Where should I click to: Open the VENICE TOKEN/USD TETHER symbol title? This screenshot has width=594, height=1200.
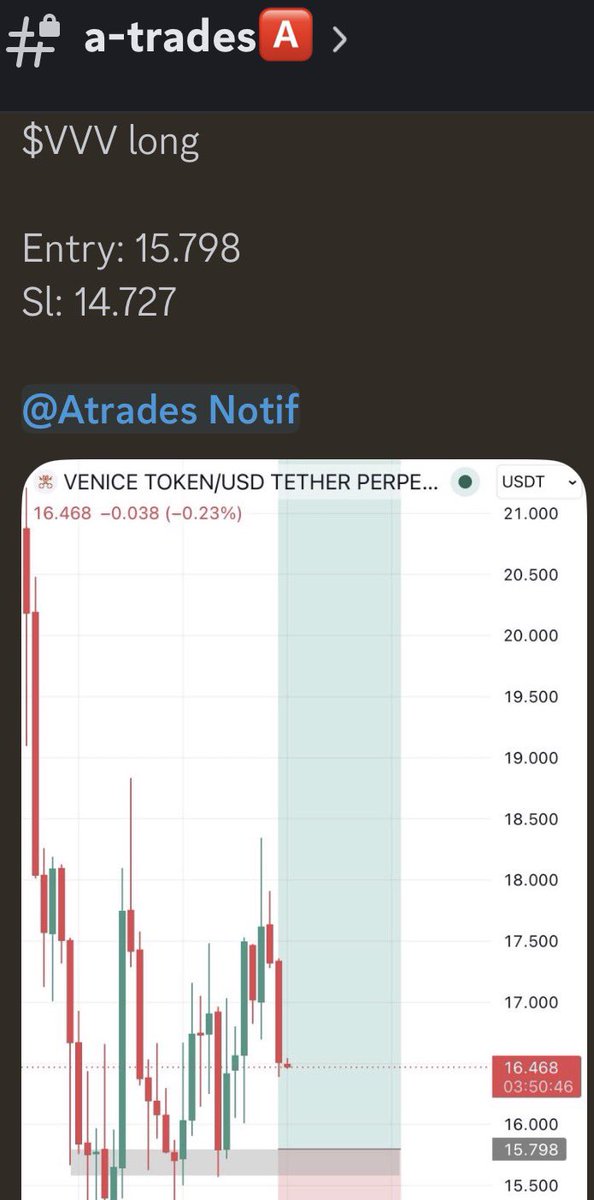250,482
